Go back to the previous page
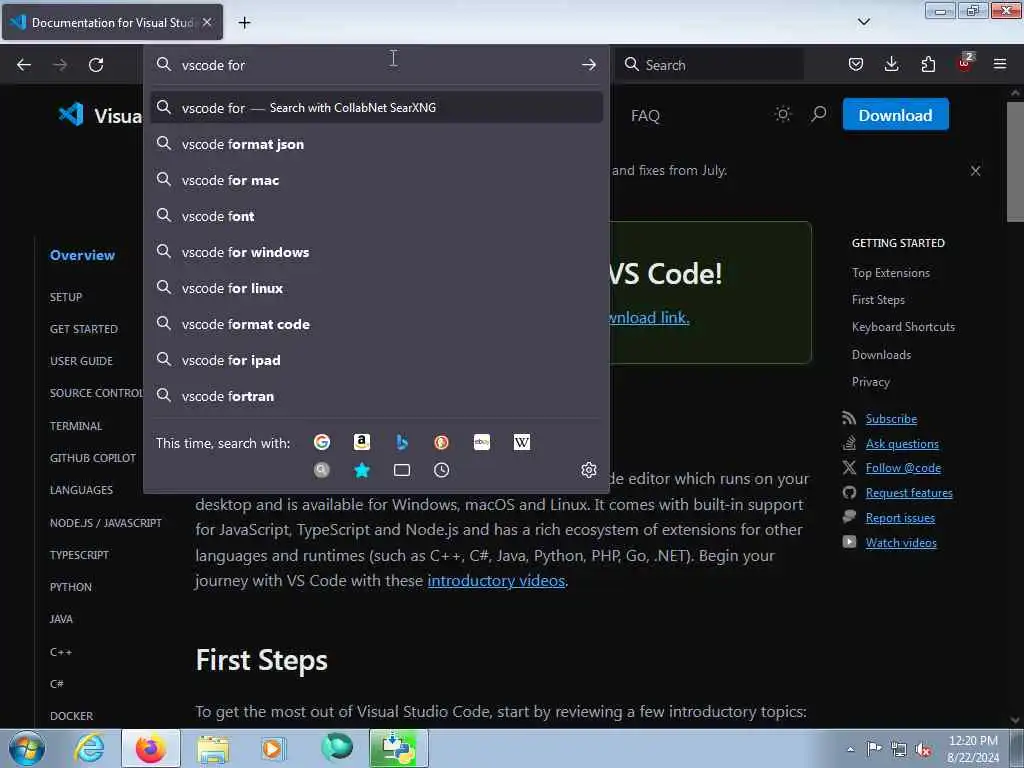 coord(24,65)
